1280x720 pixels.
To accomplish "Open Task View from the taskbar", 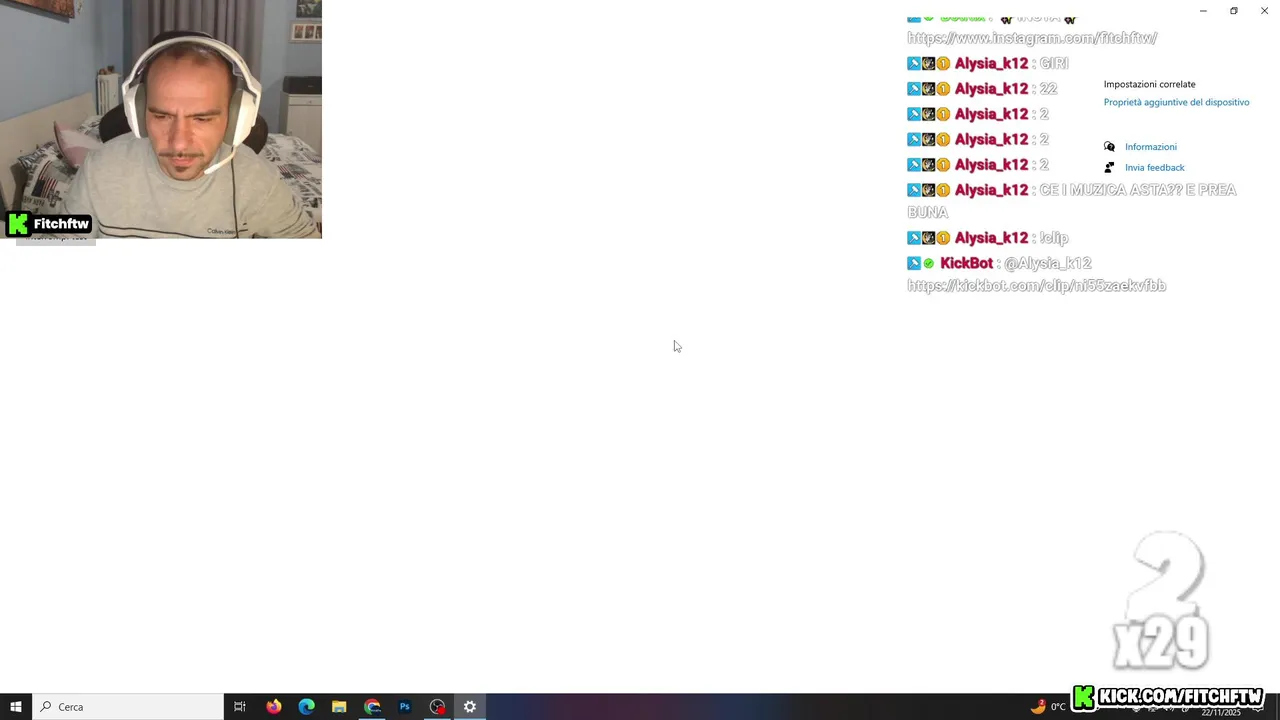I will 240,707.
